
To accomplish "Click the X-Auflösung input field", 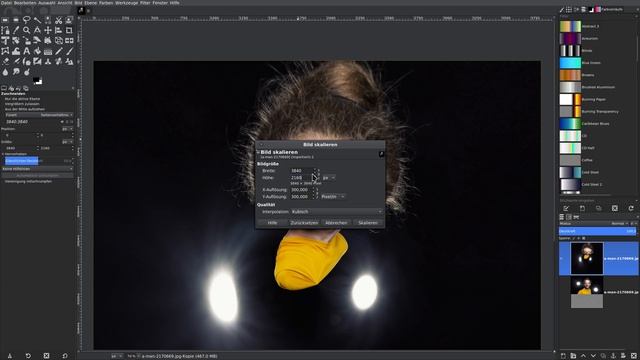I will tap(301, 190).
